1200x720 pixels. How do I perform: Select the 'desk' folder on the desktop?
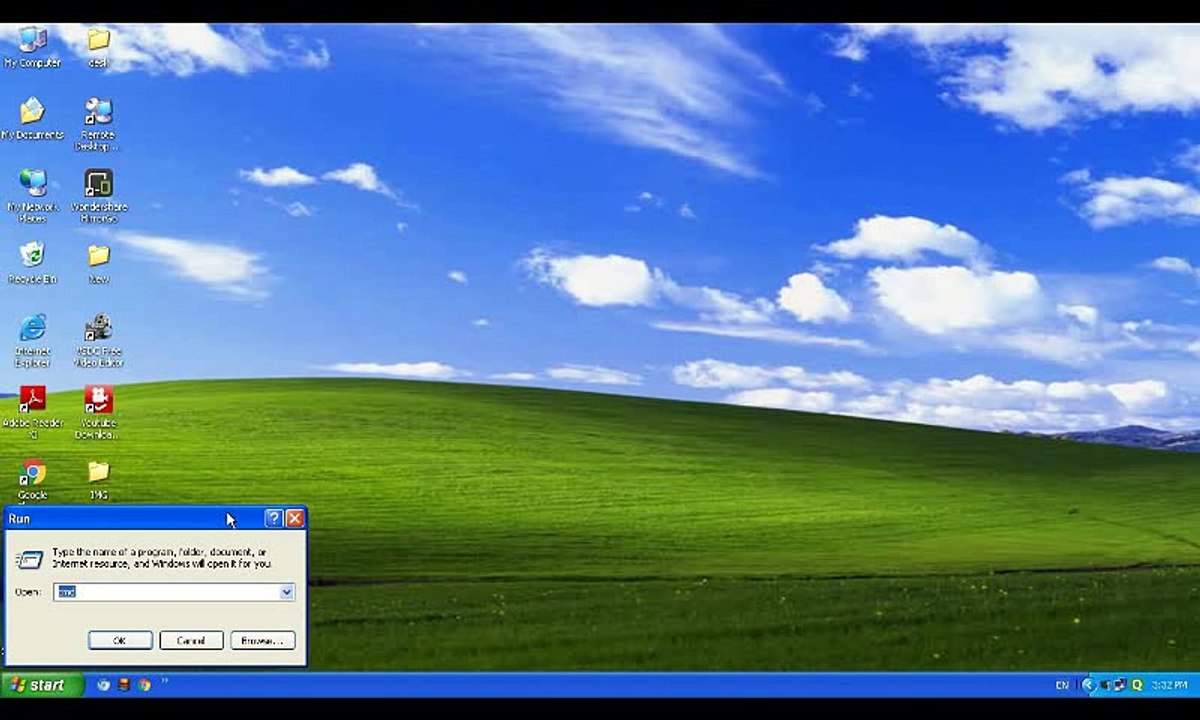point(98,47)
